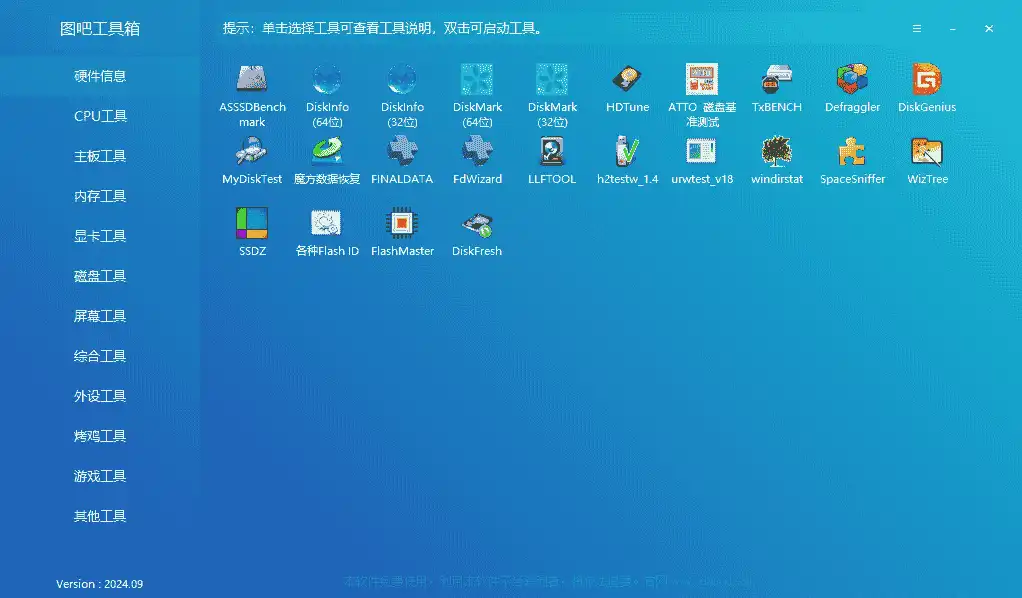
Task: Select the 磁盘工具 category
Action: tap(100, 277)
